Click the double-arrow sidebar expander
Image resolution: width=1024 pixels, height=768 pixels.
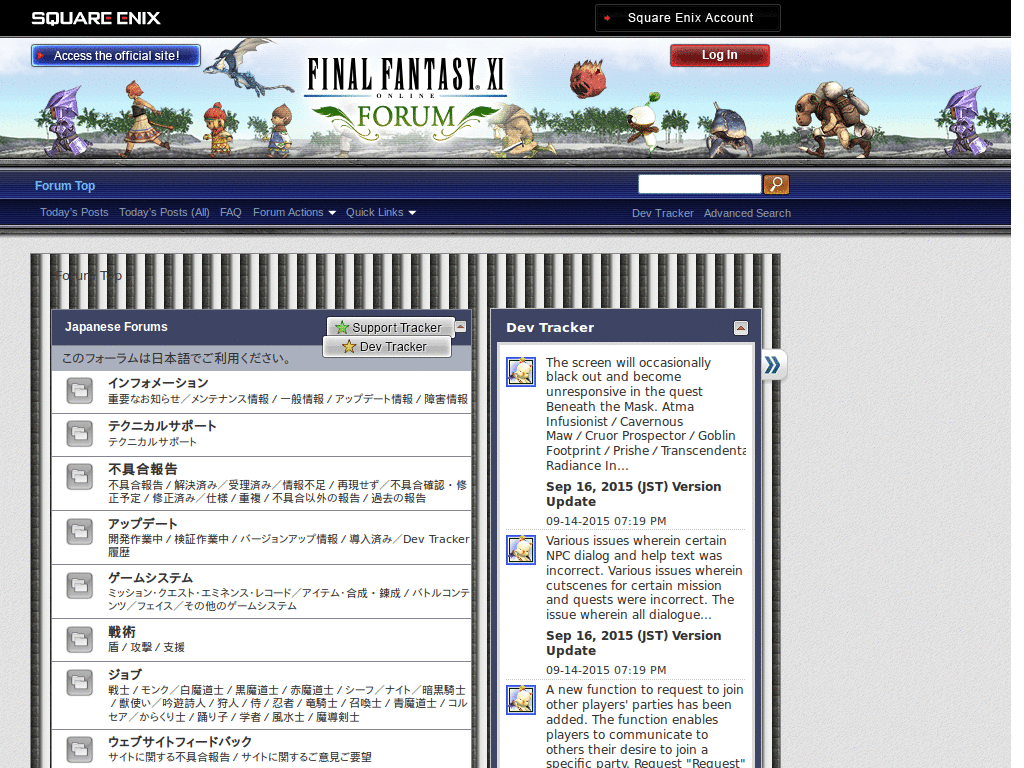(x=773, y=366)
